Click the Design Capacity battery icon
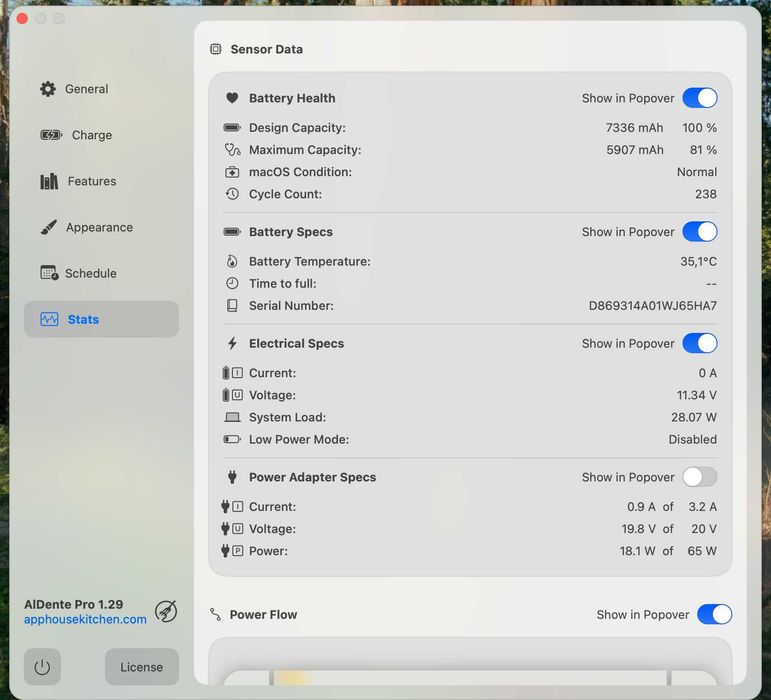The width and height of the screenshot is (771, 700). pyautogui.click(x=232, y=128)
